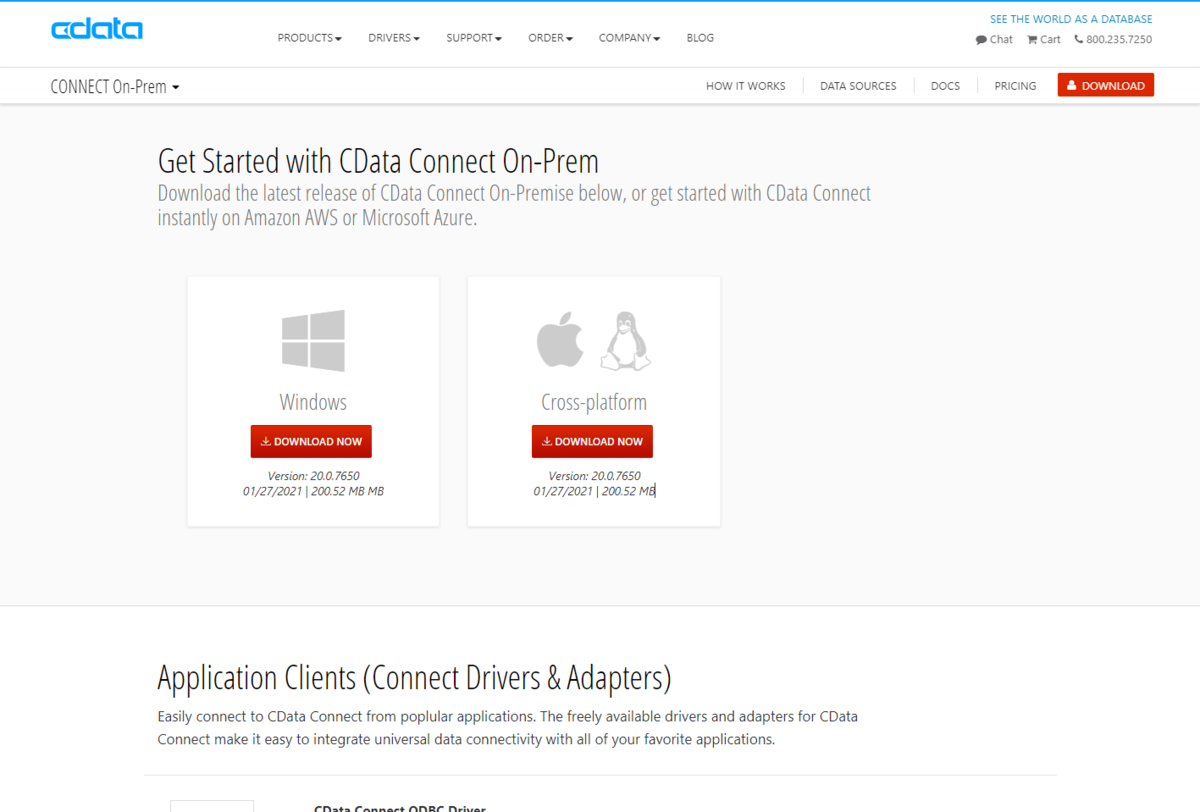Click the Windows logo icon

click(x=313, y=340)
